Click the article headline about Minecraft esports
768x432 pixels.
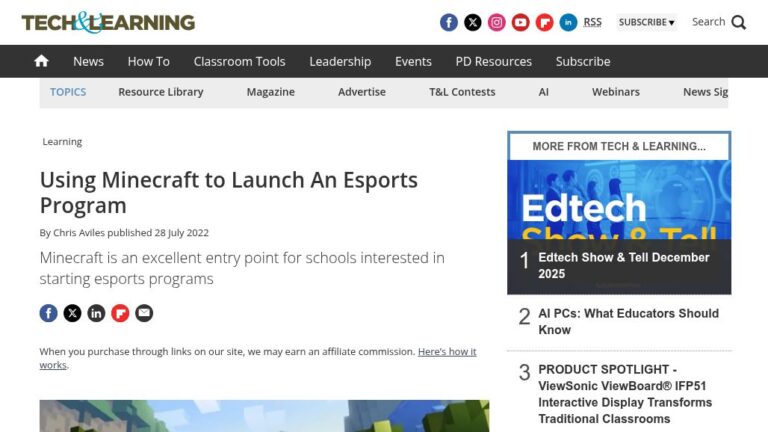[x=229, y=192]
